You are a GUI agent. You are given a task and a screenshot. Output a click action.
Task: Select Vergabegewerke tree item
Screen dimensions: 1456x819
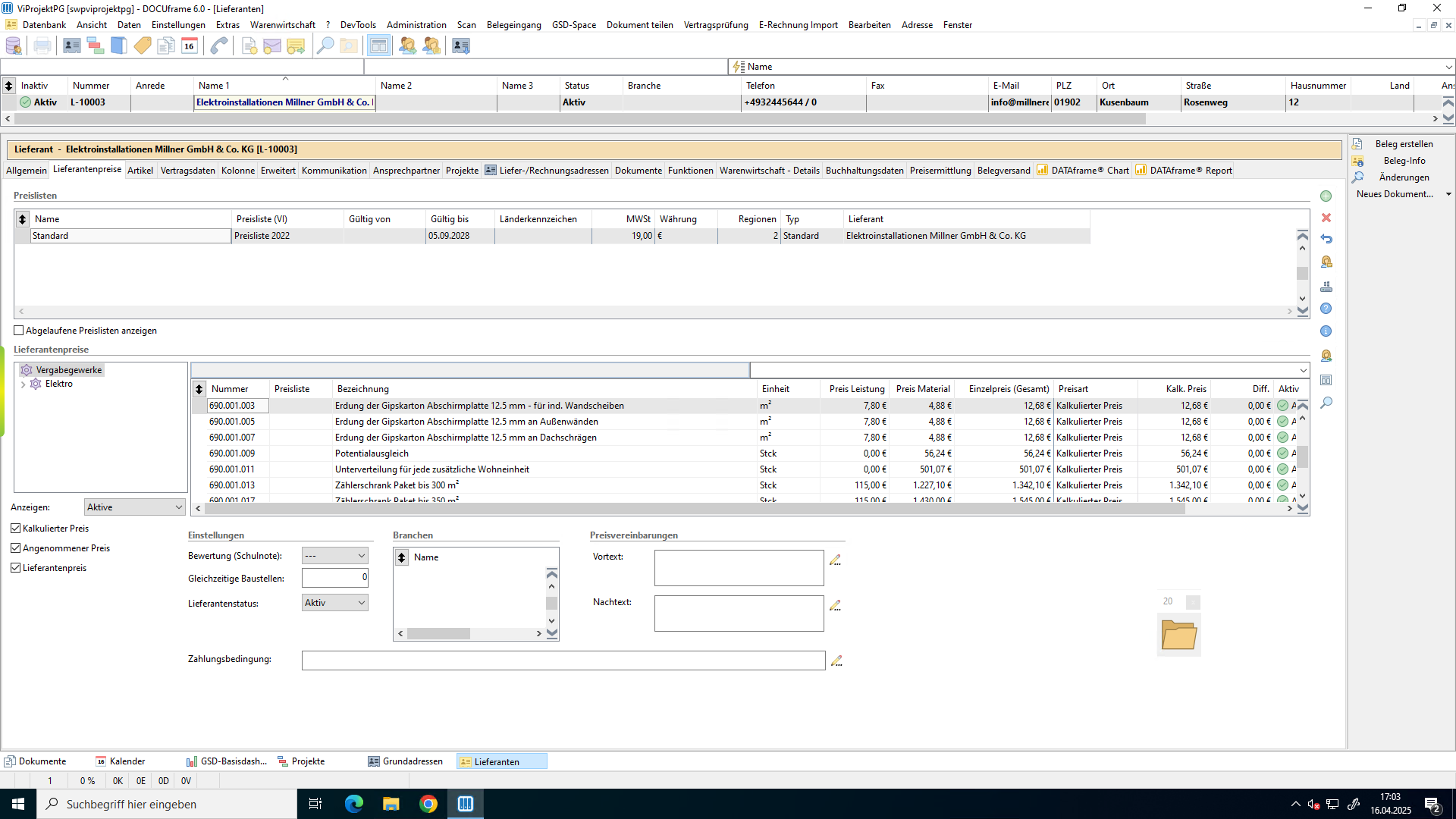68,370
